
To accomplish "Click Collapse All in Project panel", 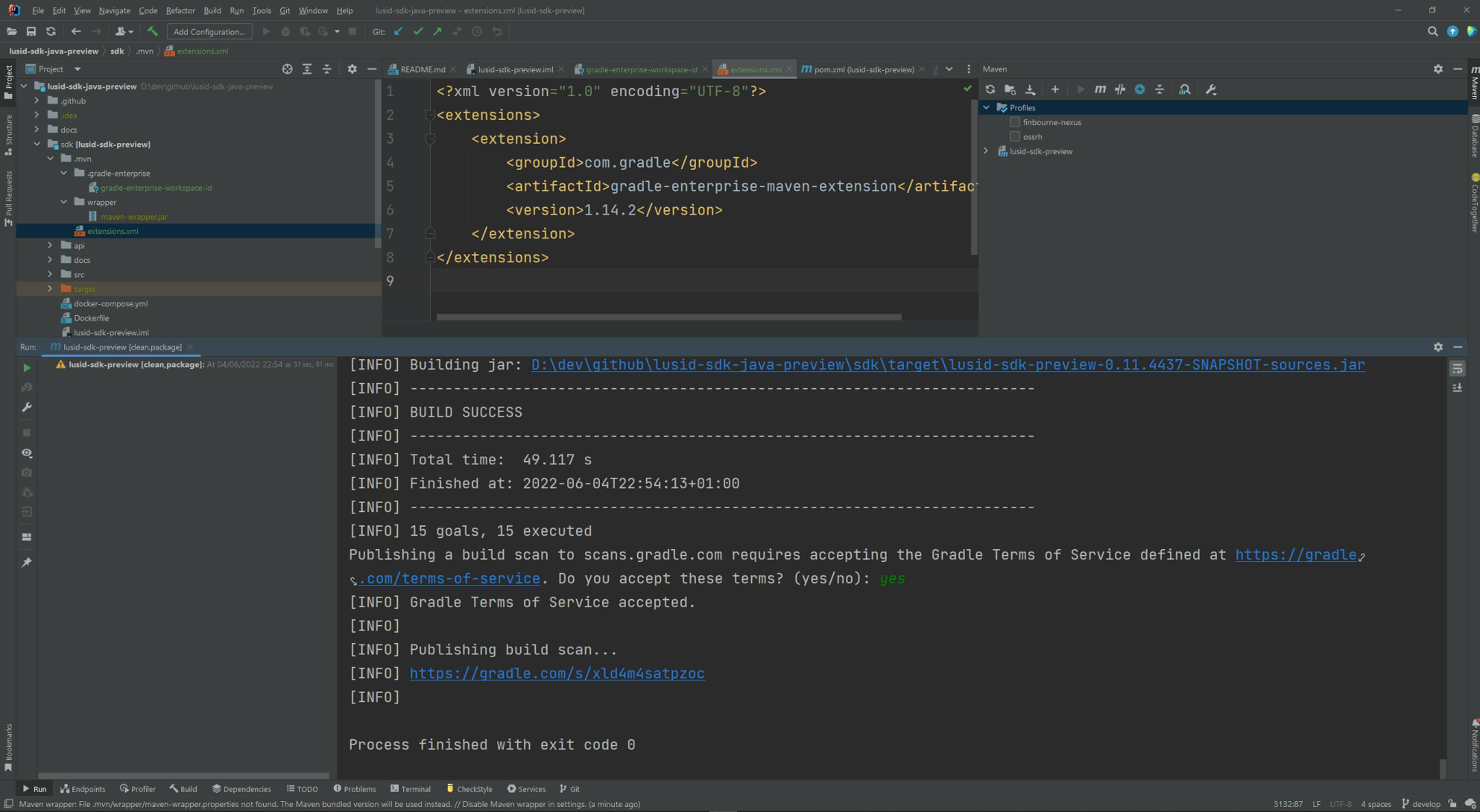I will 327,69.
